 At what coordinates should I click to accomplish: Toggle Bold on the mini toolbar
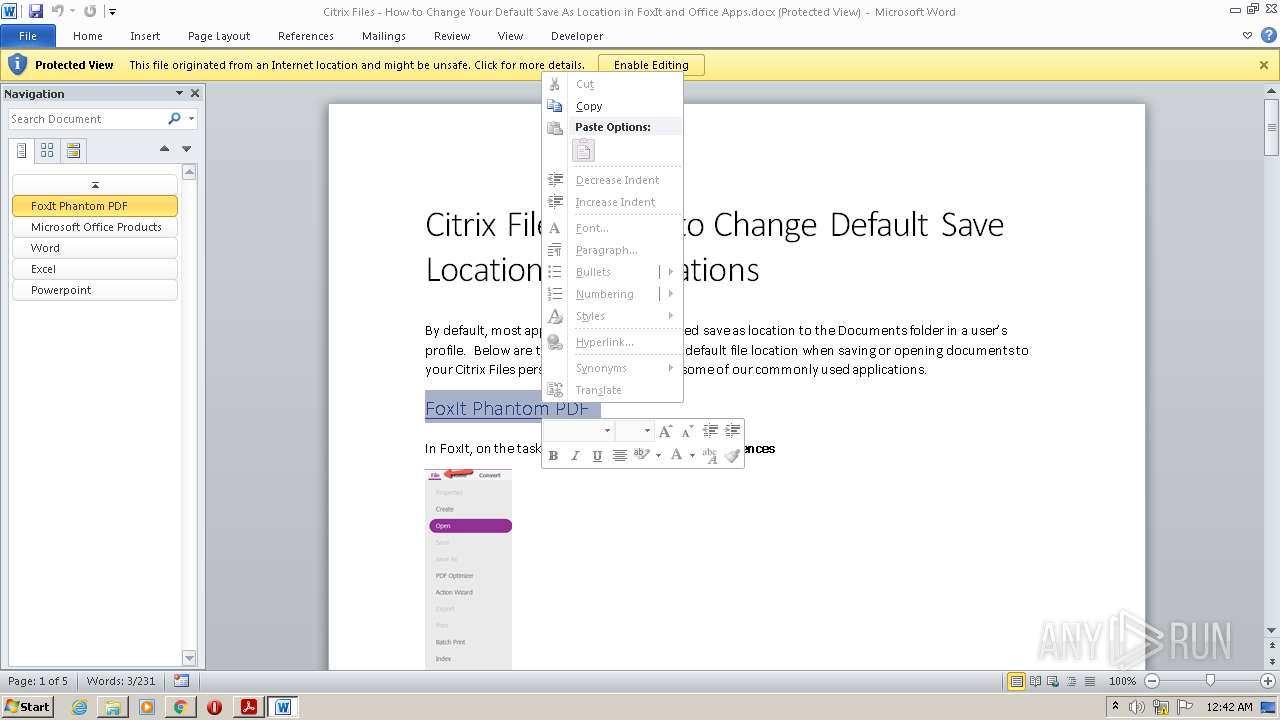point(553,456)
